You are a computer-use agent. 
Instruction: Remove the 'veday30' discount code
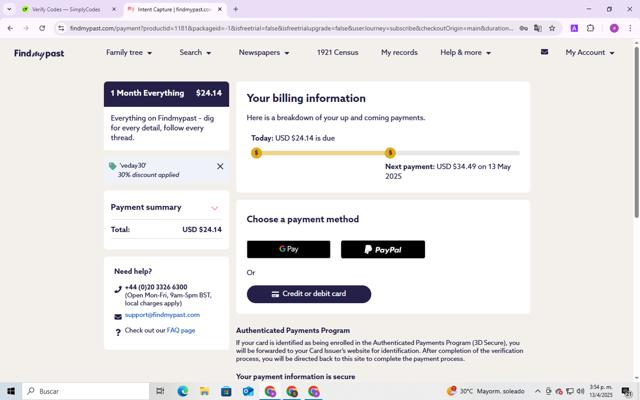point(220,166)
